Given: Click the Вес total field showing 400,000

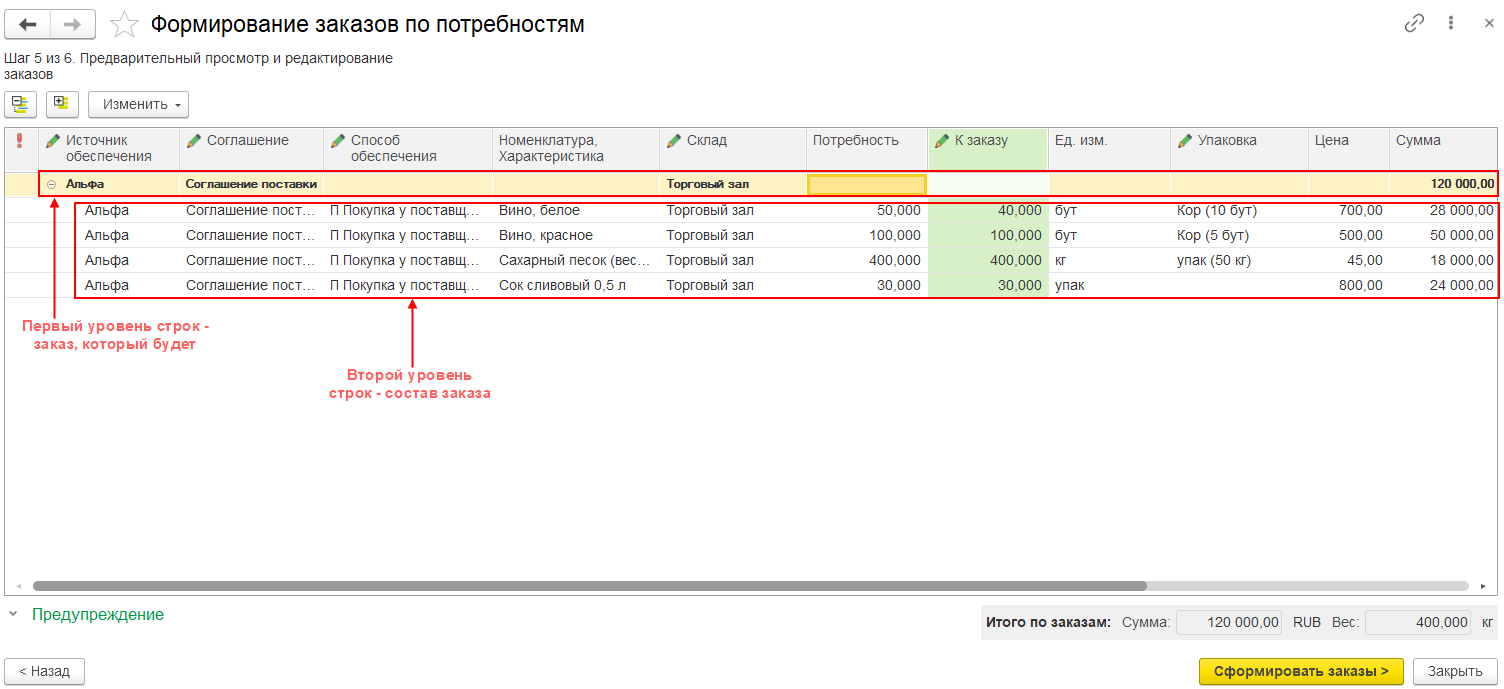Looking at the screenshot, I should [1418, 622].
